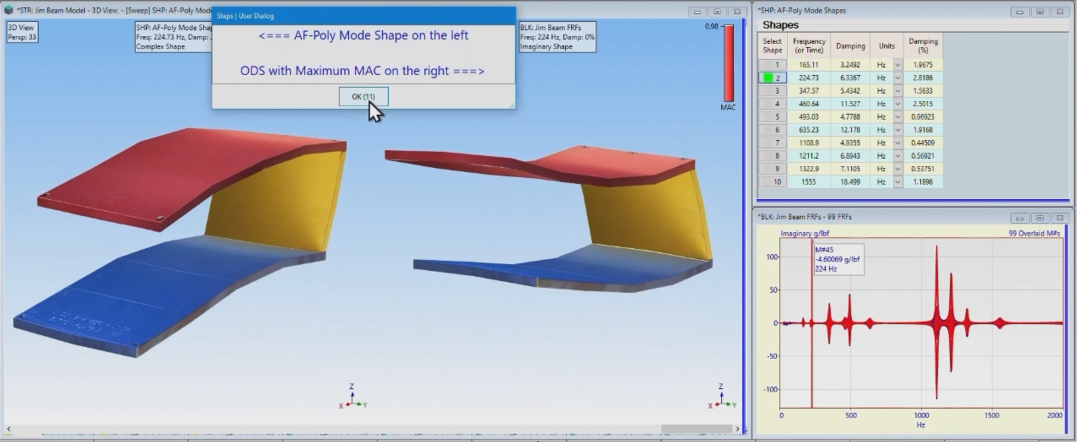
Task: Maximize the AF-Poly Mode Shapes window
Action: (x=1042, y=10)
